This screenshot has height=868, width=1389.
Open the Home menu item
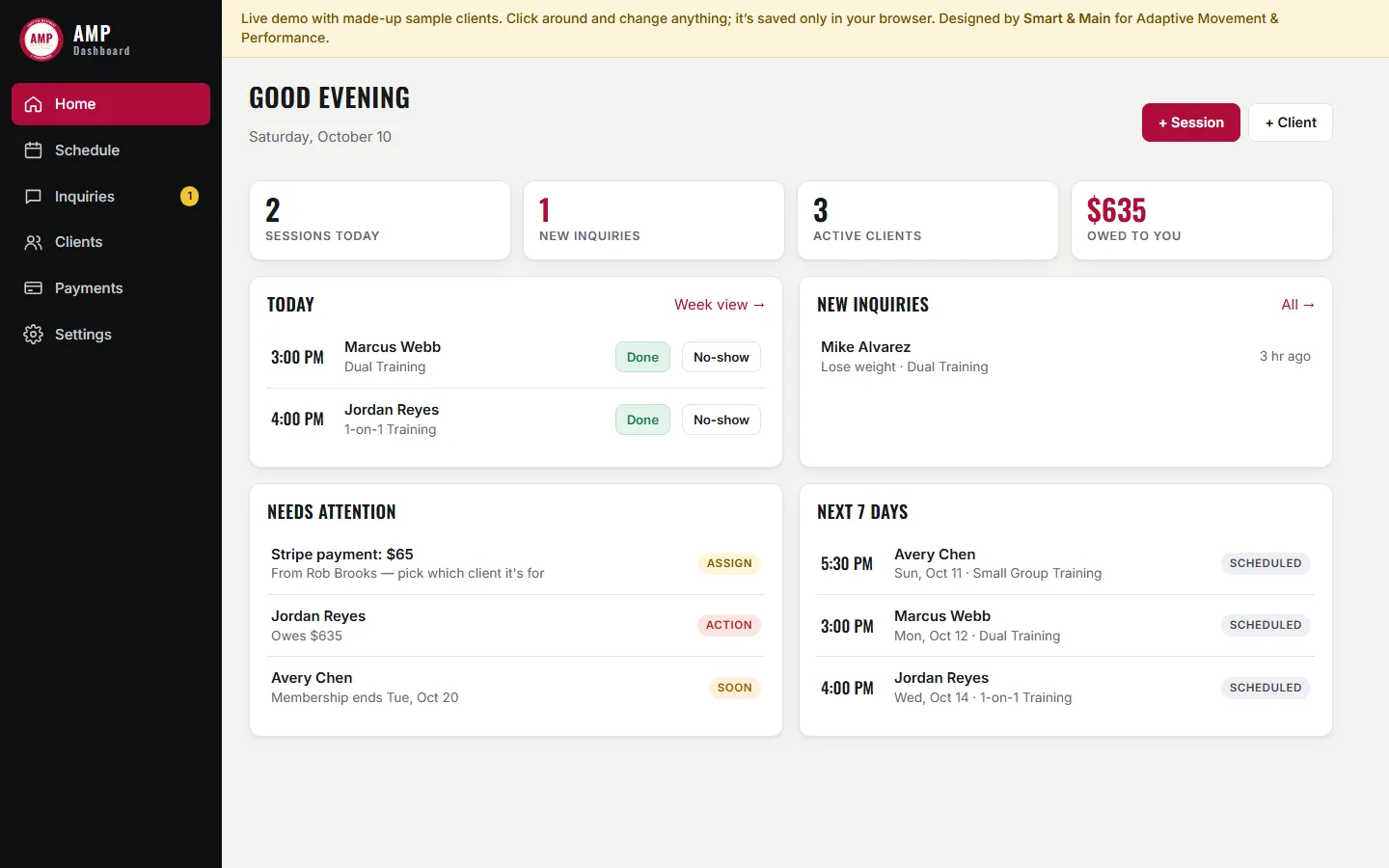click(x=111, y=104)
